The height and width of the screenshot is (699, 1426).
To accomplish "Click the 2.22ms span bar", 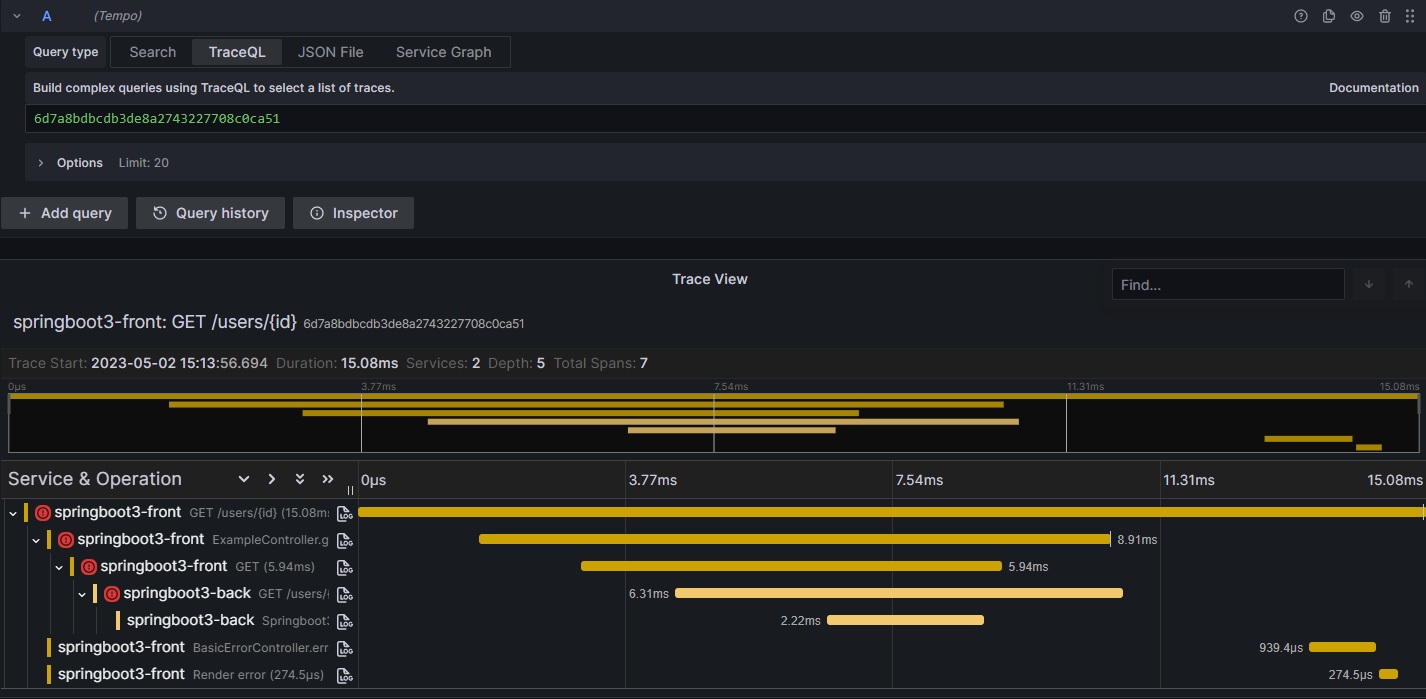I will 905,620.
